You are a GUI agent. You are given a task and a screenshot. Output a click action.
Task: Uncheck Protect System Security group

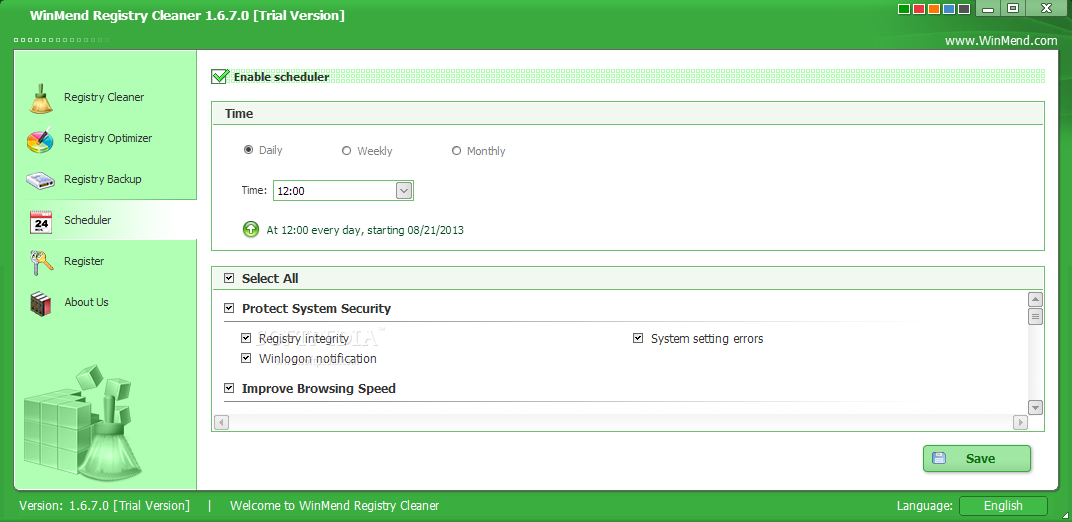(229, 308)
